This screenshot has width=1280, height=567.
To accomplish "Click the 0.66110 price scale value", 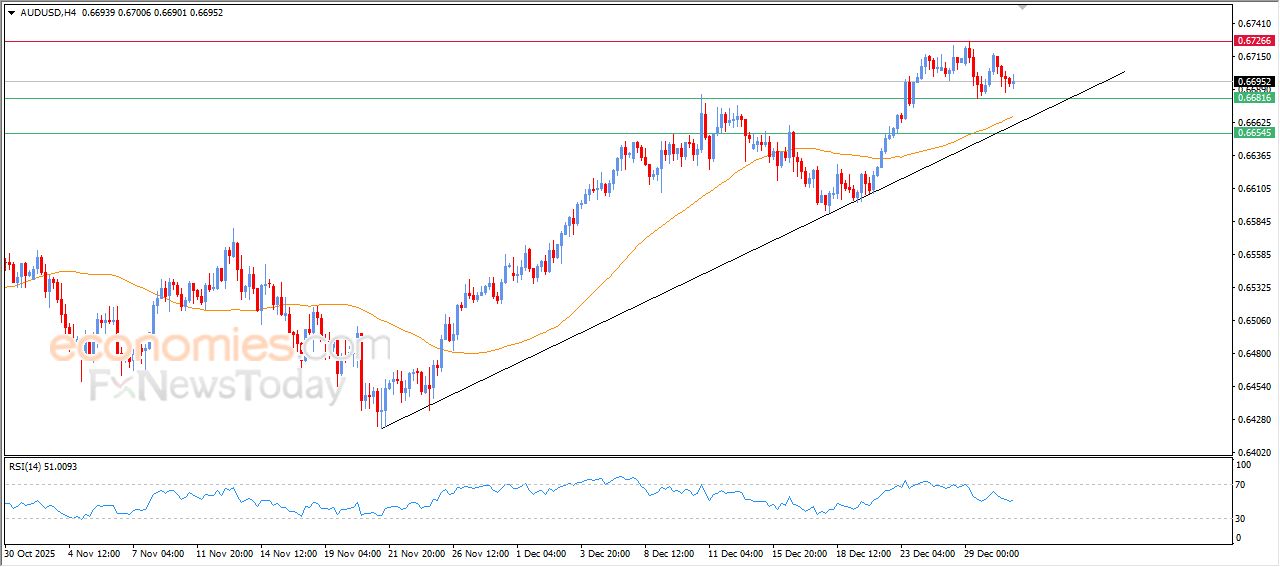I will (x=1253, y=189).
